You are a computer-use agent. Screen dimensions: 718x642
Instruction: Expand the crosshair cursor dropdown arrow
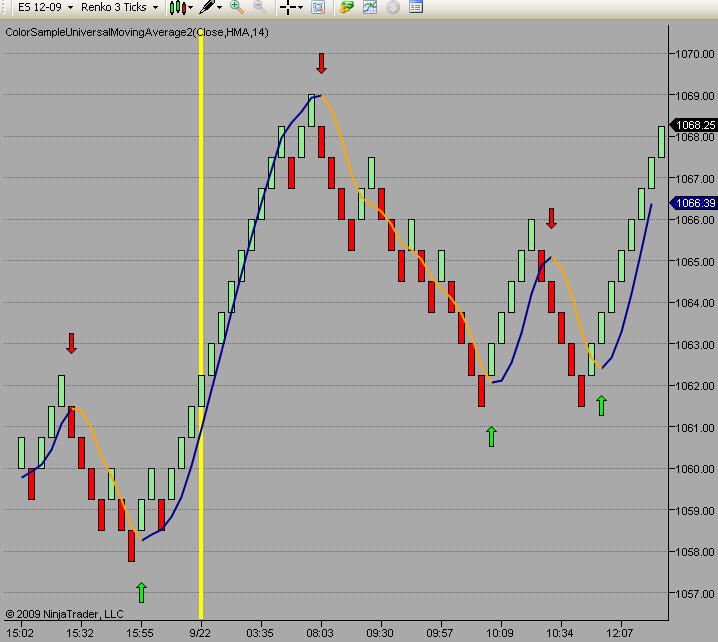pos(300,8)
